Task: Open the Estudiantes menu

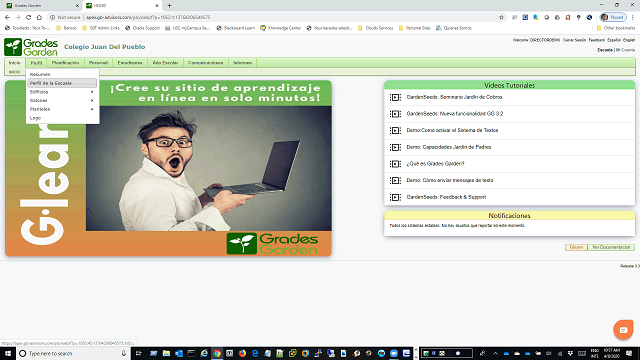Action: click(130, 63)
